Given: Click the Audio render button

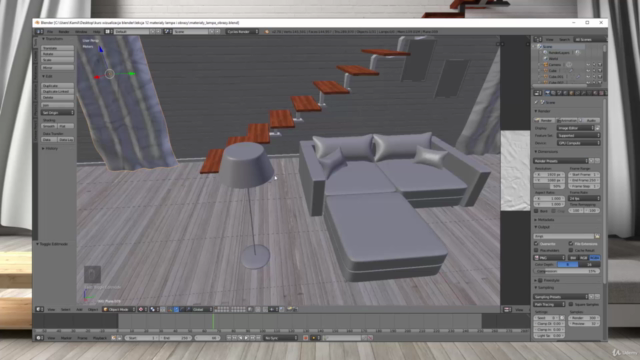Looking at the screenshot, I should [589, 120].
